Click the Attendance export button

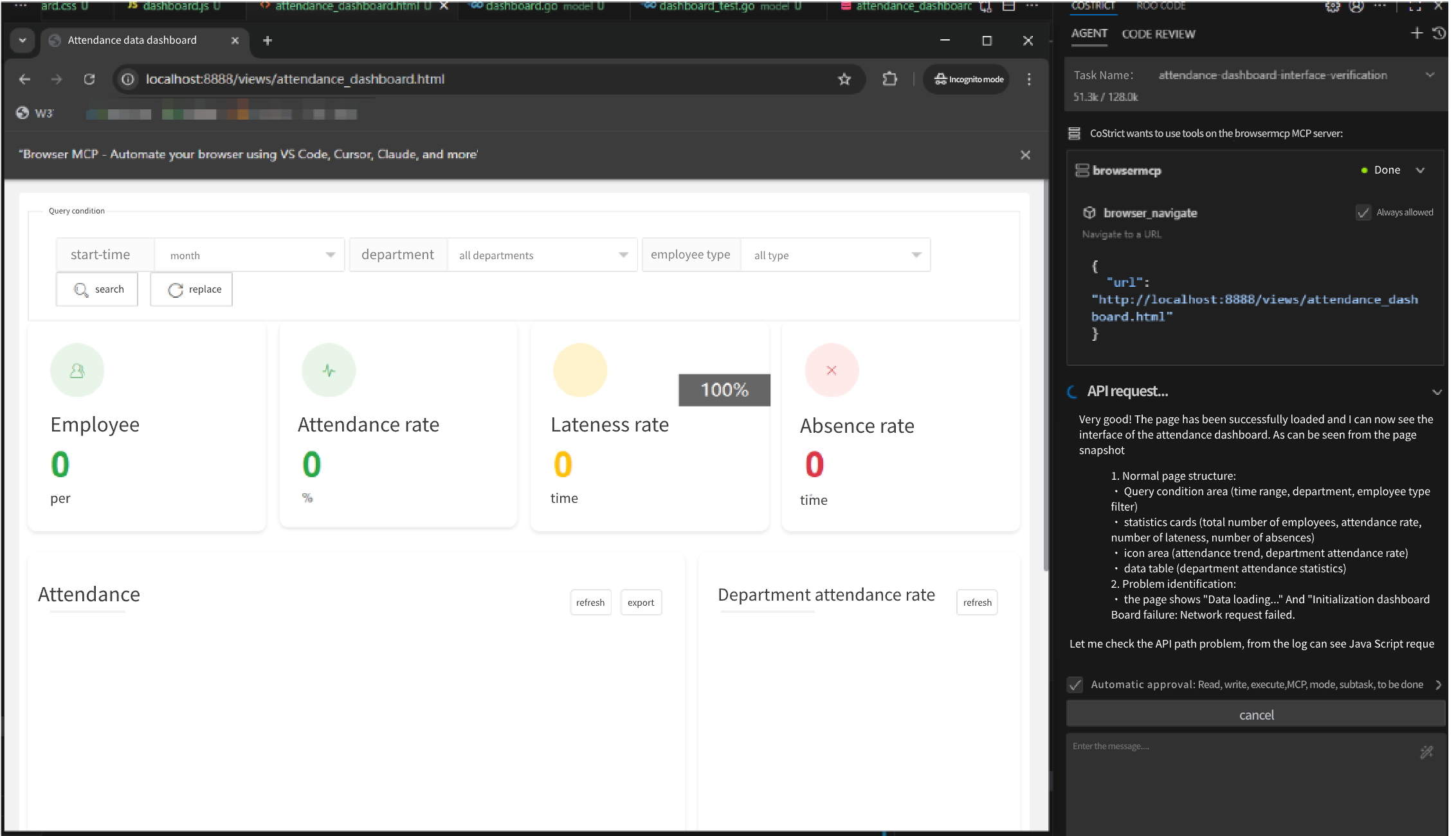click(641, 603)
